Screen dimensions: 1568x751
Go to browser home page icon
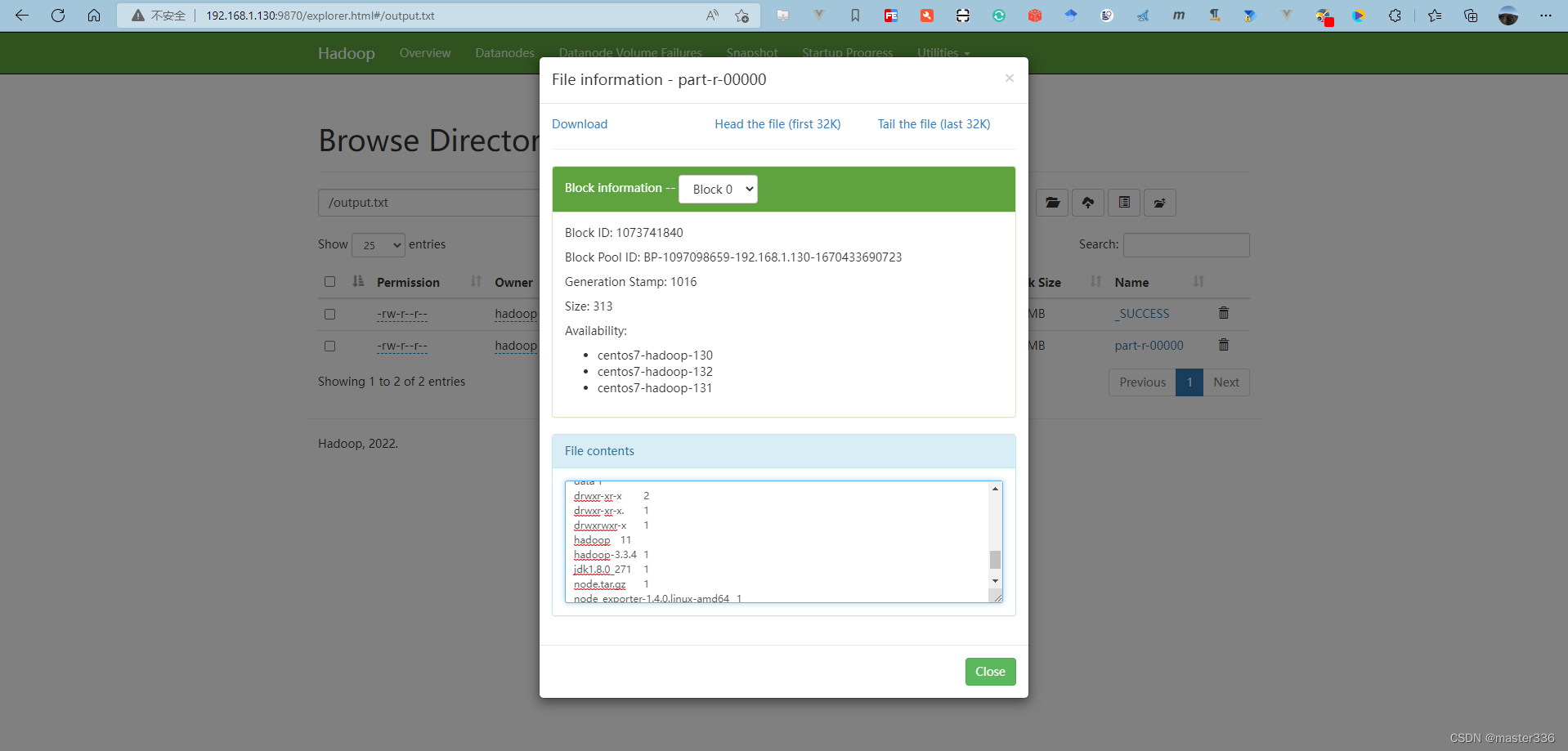pos(94,16)
